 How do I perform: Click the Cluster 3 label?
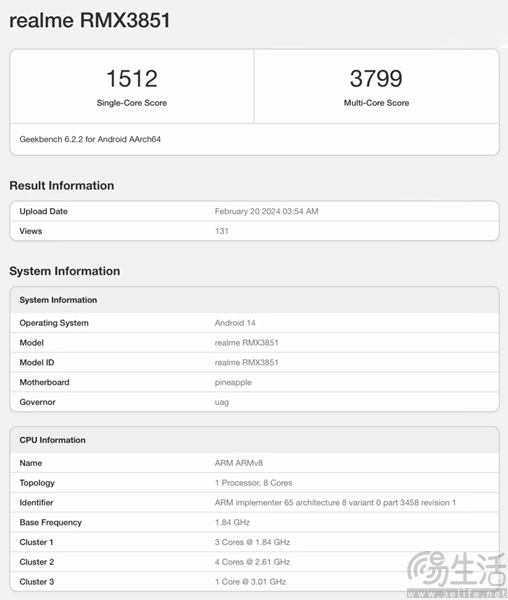(x=37, y=582)
